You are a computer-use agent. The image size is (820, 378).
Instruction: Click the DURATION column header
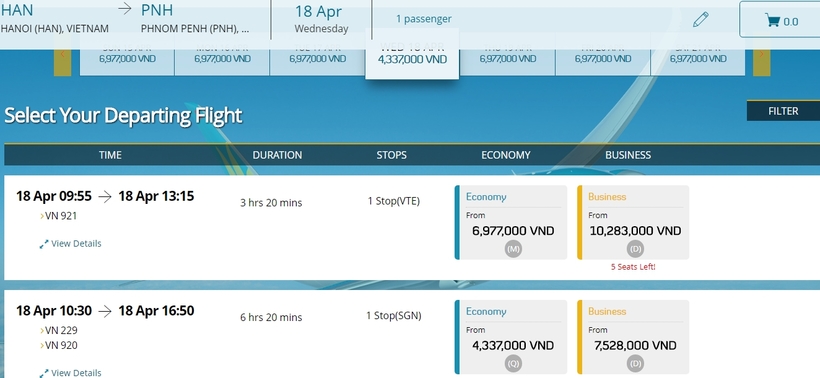pyautogui.click(x=277, y=155)
